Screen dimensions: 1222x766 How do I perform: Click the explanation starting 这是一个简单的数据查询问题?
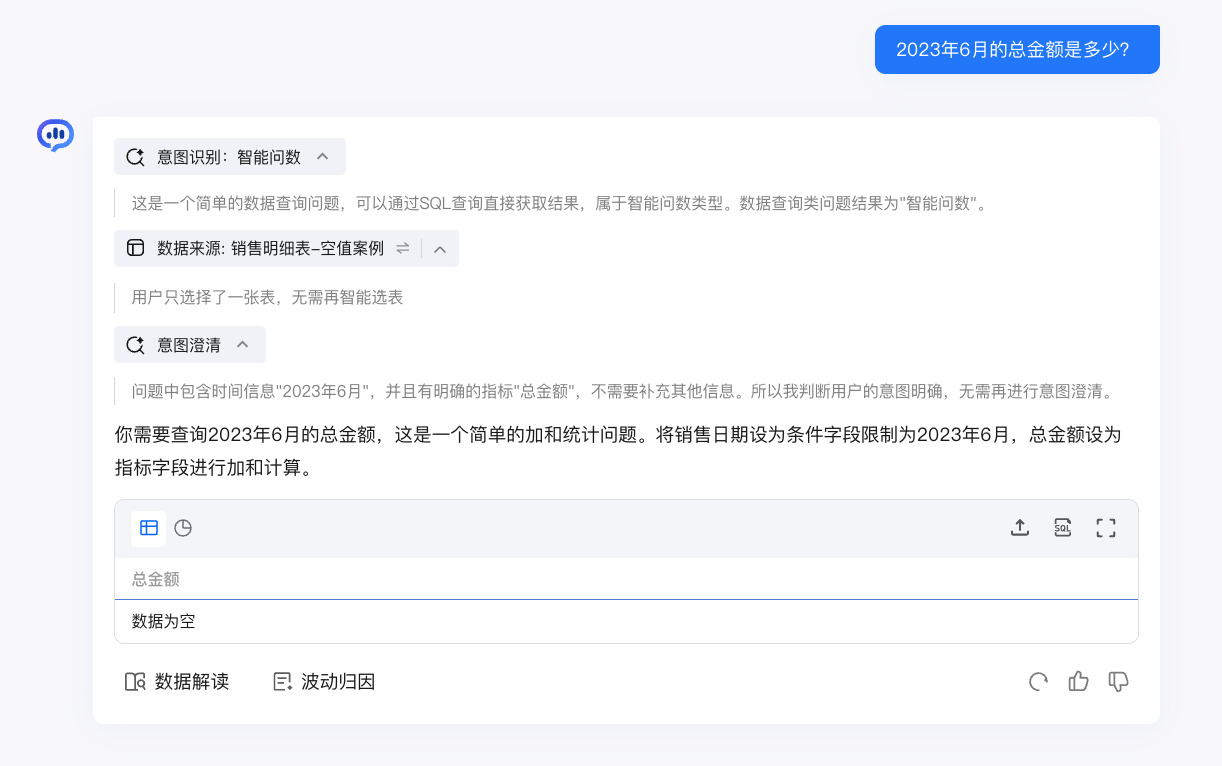560,203
